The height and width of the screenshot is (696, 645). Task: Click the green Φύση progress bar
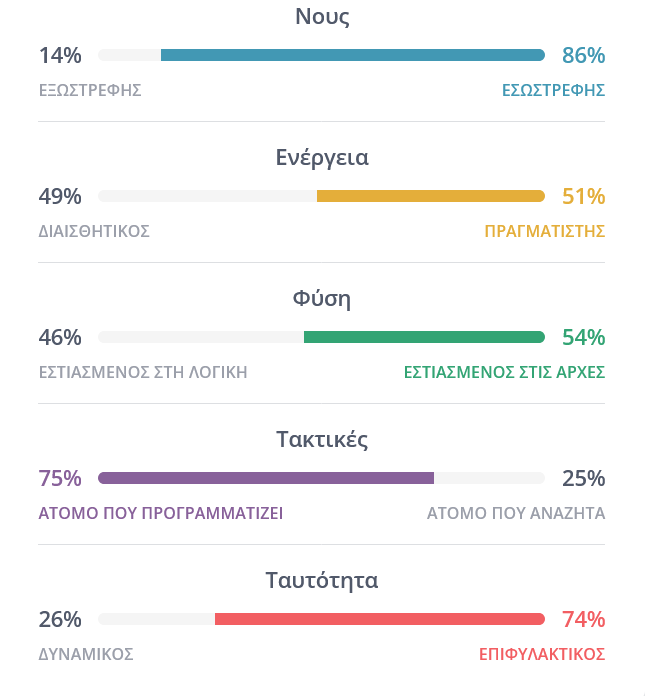[x=424, y=337]
